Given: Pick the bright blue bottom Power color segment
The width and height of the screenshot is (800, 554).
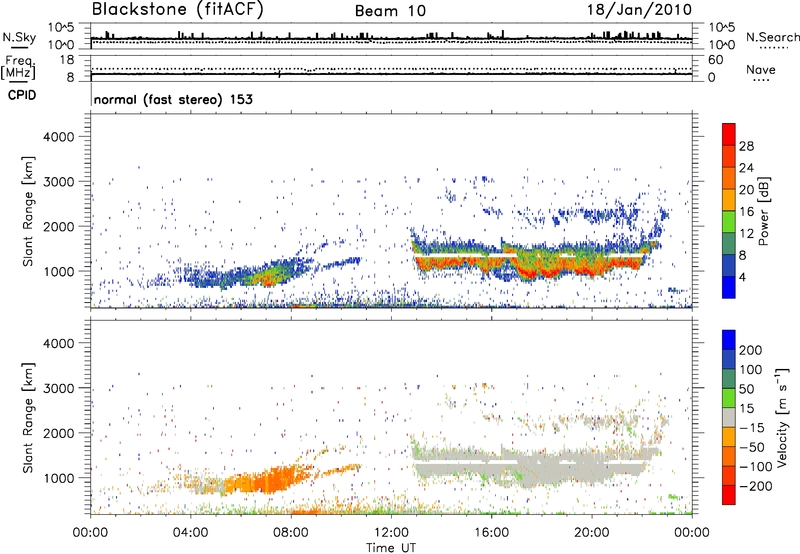Looking at the screenshot, I should 729,287.
